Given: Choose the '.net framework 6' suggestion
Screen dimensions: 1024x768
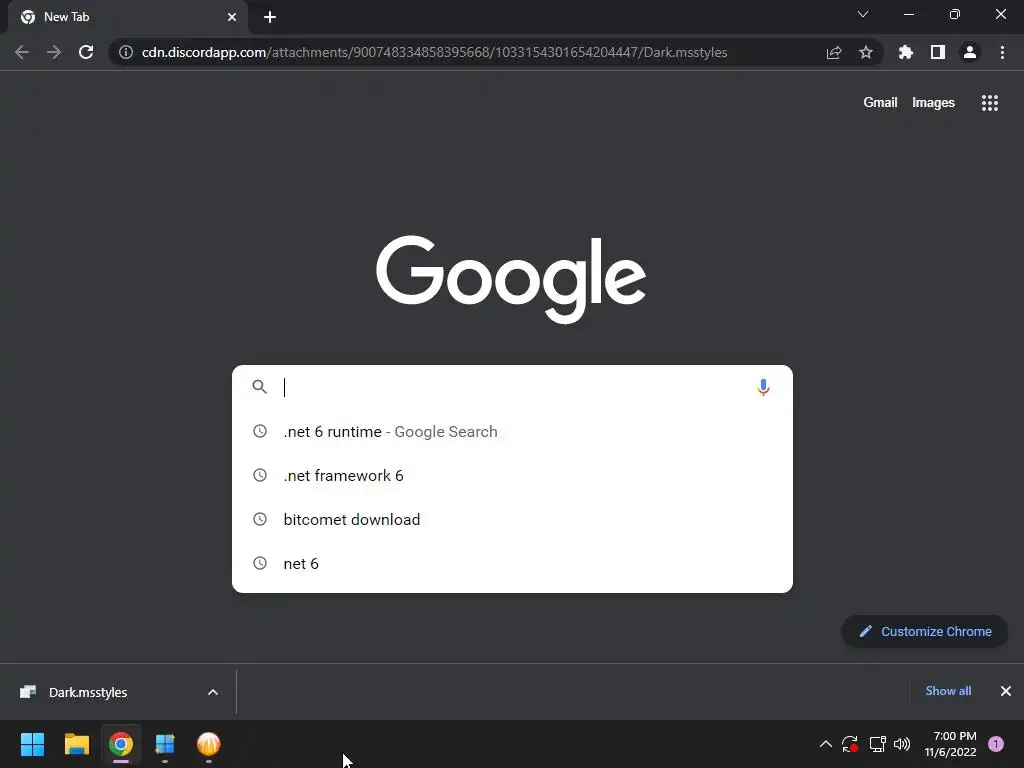Looking at the screenshot, I should coord(512,475).
